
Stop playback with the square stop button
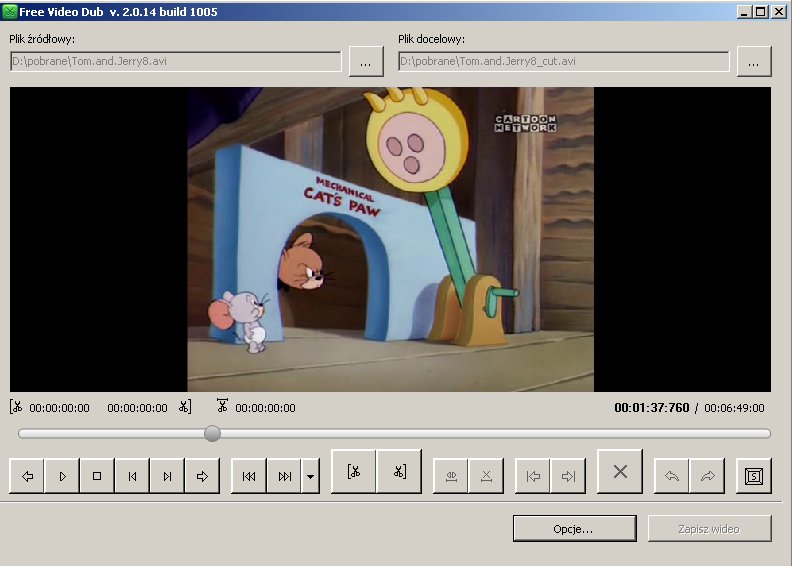tap(97, 476)
